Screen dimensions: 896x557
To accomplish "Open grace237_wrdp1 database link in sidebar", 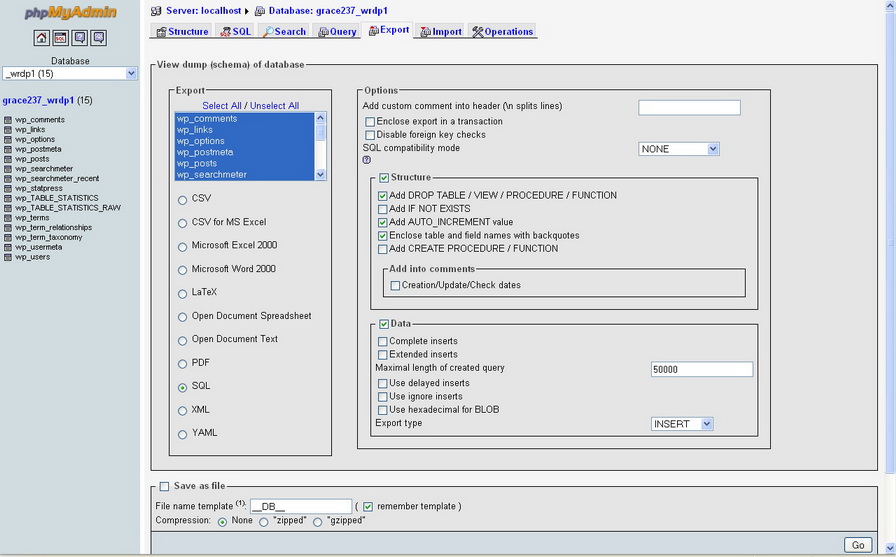I will (x=38, y=101).
